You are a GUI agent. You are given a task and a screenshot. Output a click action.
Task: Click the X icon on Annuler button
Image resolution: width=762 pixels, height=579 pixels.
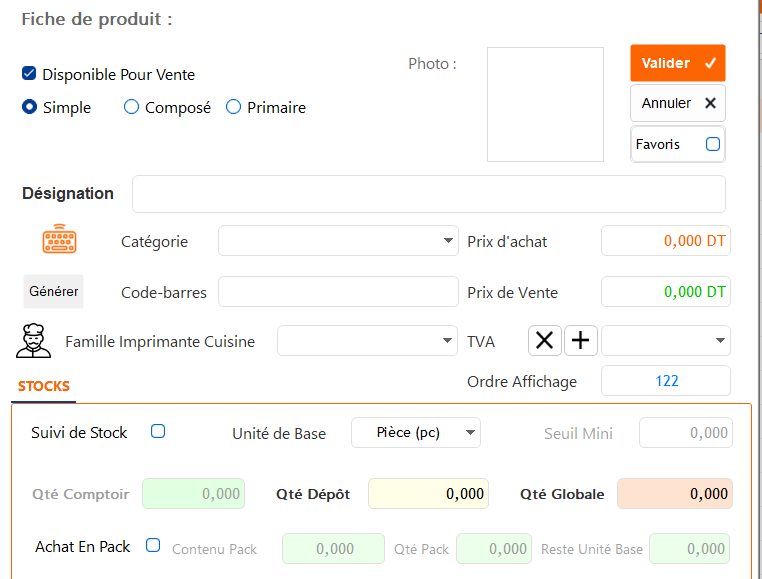(710, 103)
